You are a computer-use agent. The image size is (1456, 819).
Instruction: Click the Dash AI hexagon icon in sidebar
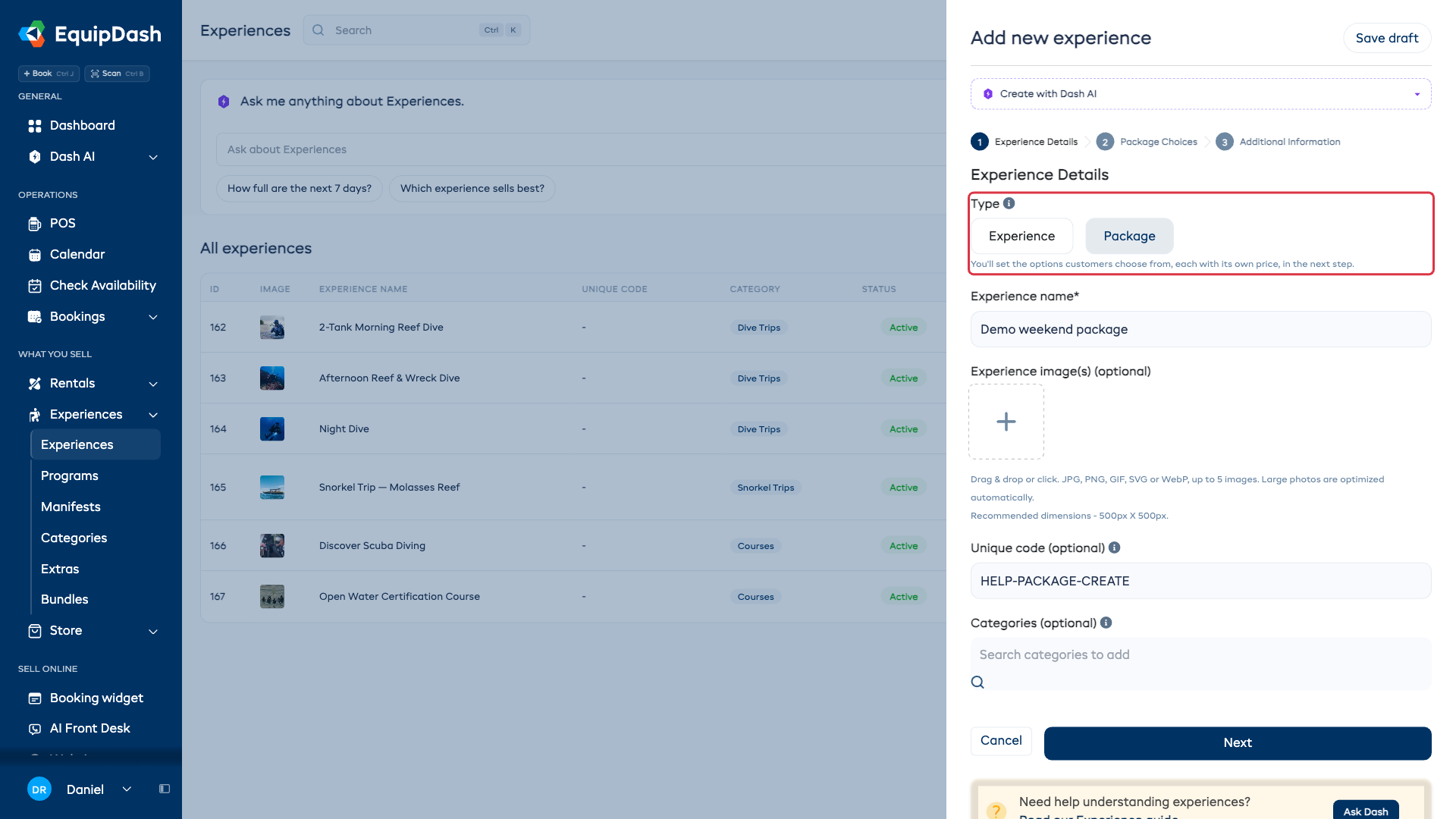pos(35,157)
